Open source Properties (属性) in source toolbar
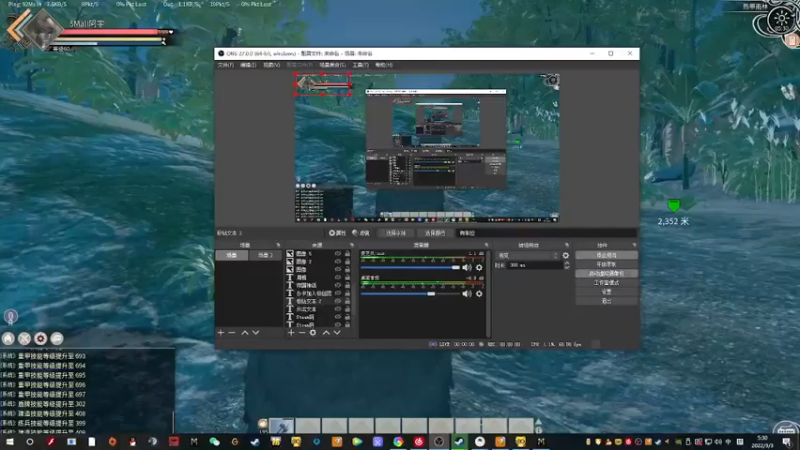 click(338, 233)
